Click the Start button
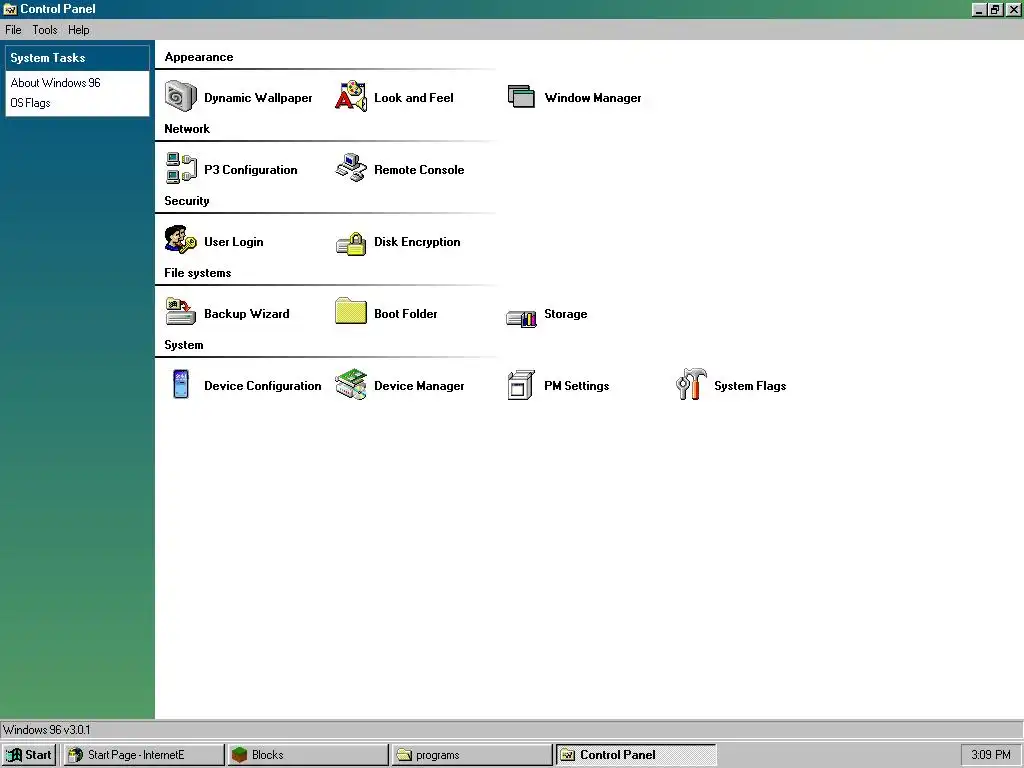This screenshot has width=1024, height=768. coord(29,755)
